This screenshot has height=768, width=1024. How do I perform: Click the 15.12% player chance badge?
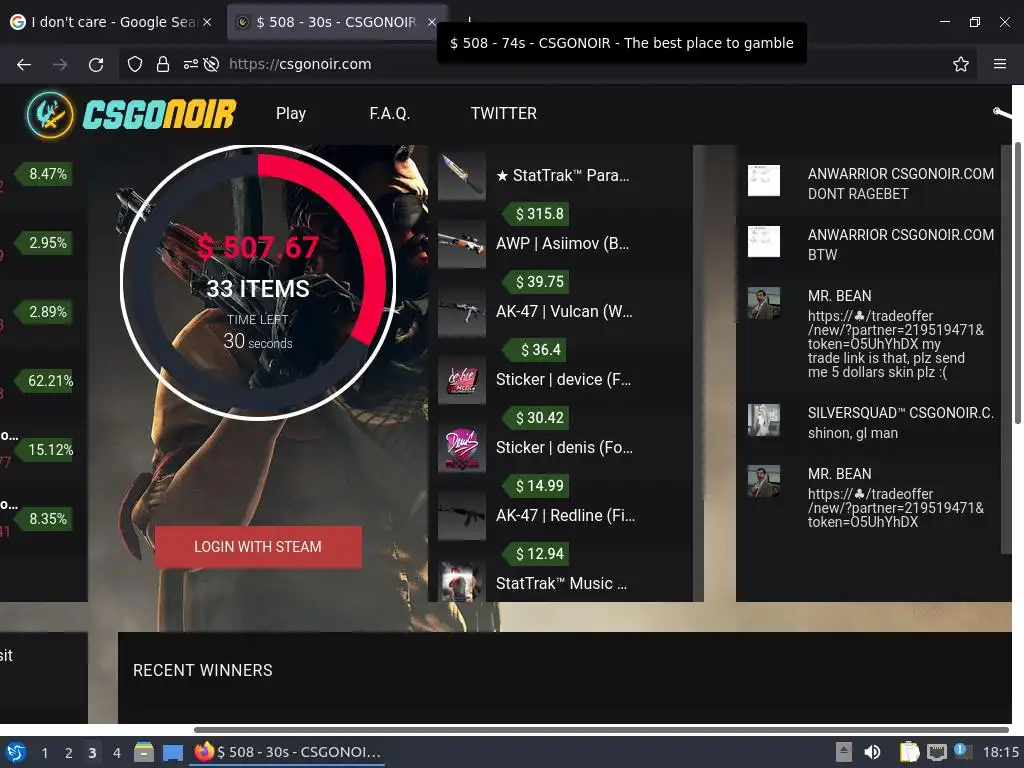pyautogui.click(x=46, y=450)
